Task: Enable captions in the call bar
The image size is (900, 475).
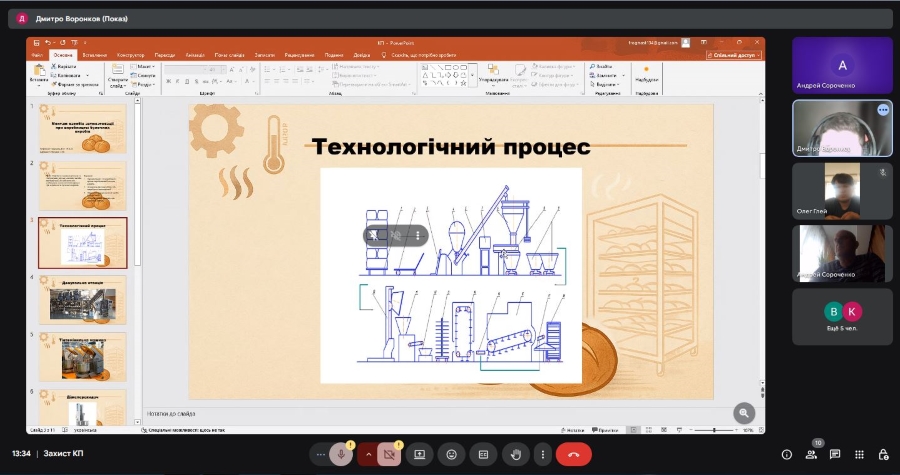Action: pyautogui.click(x=483, y=454)
